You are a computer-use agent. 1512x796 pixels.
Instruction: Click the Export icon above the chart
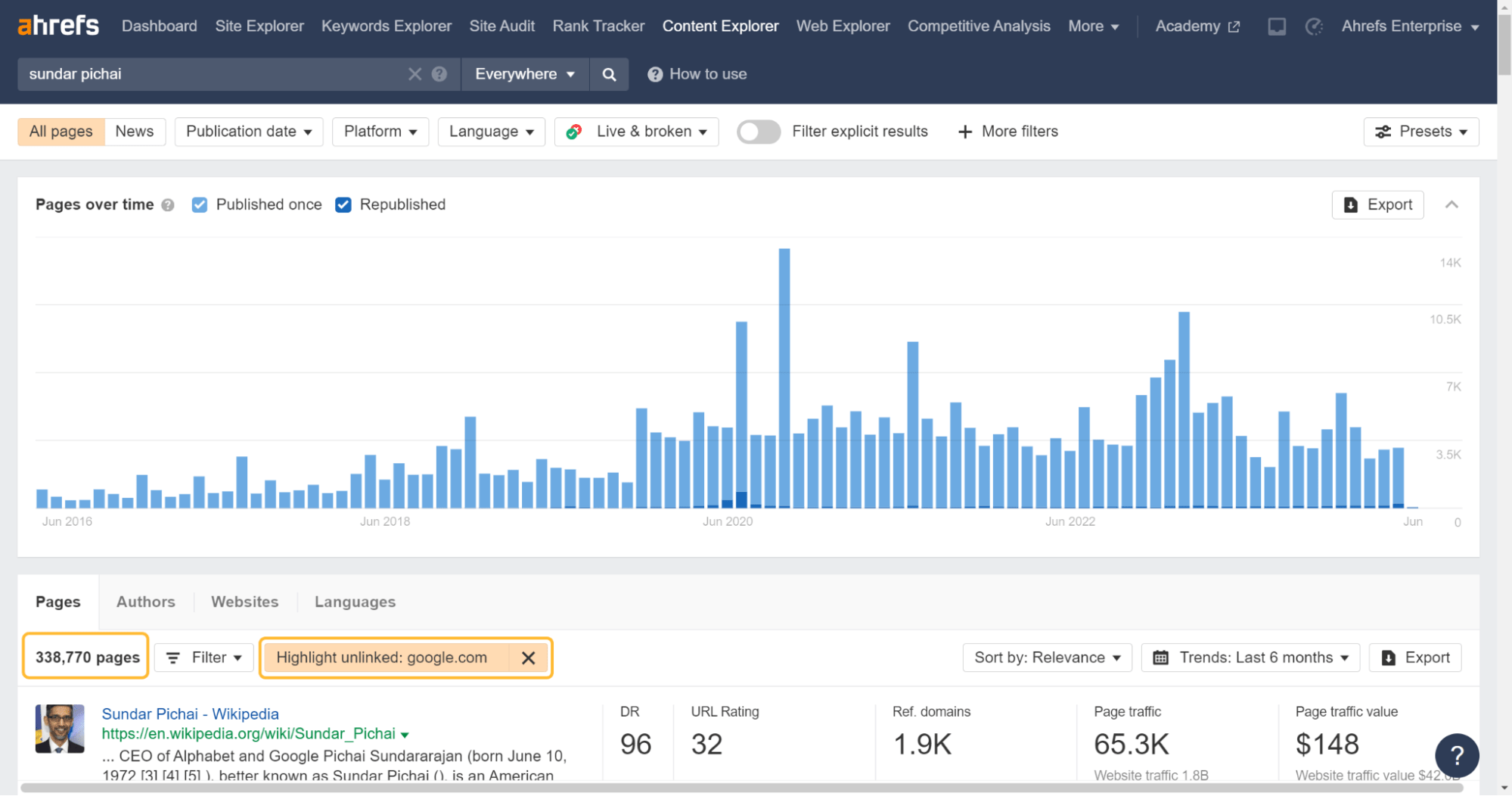[1377, 204]
